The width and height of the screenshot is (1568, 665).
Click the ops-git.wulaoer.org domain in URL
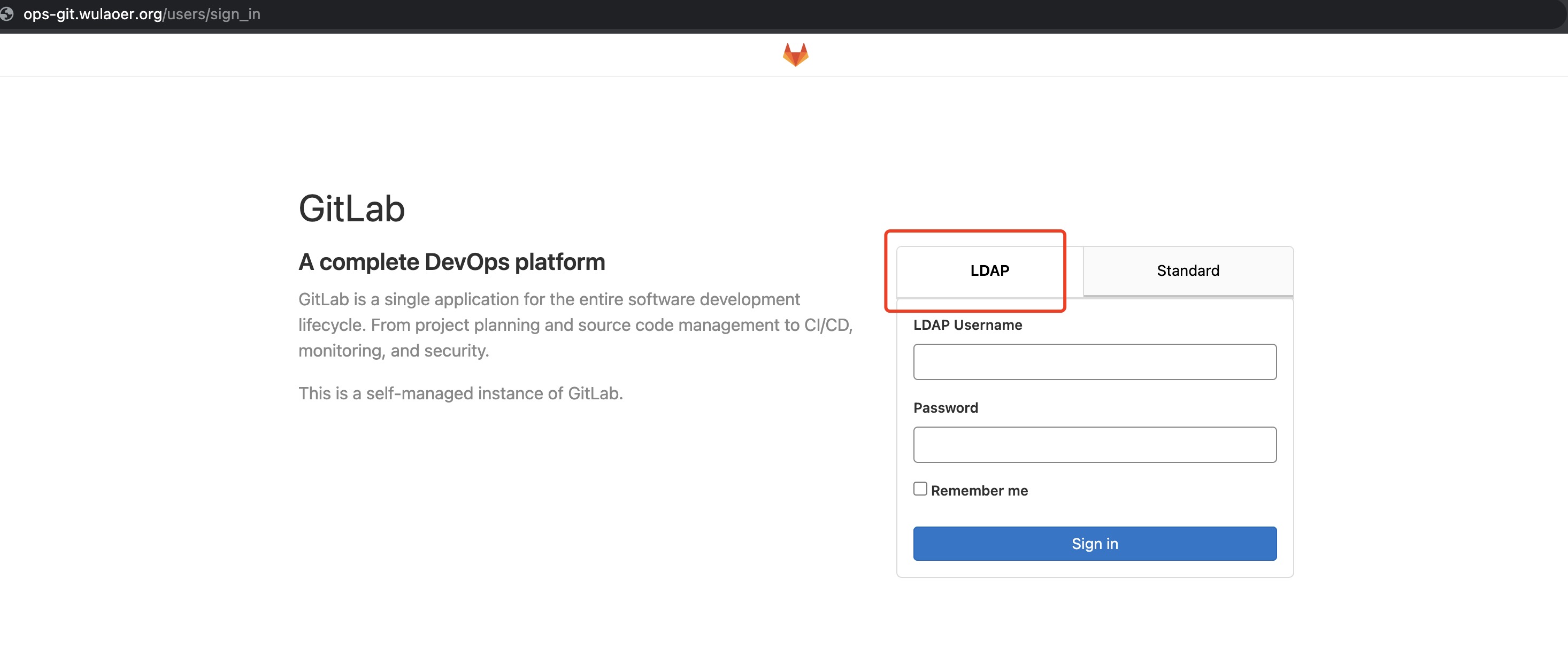click(93, 14)
